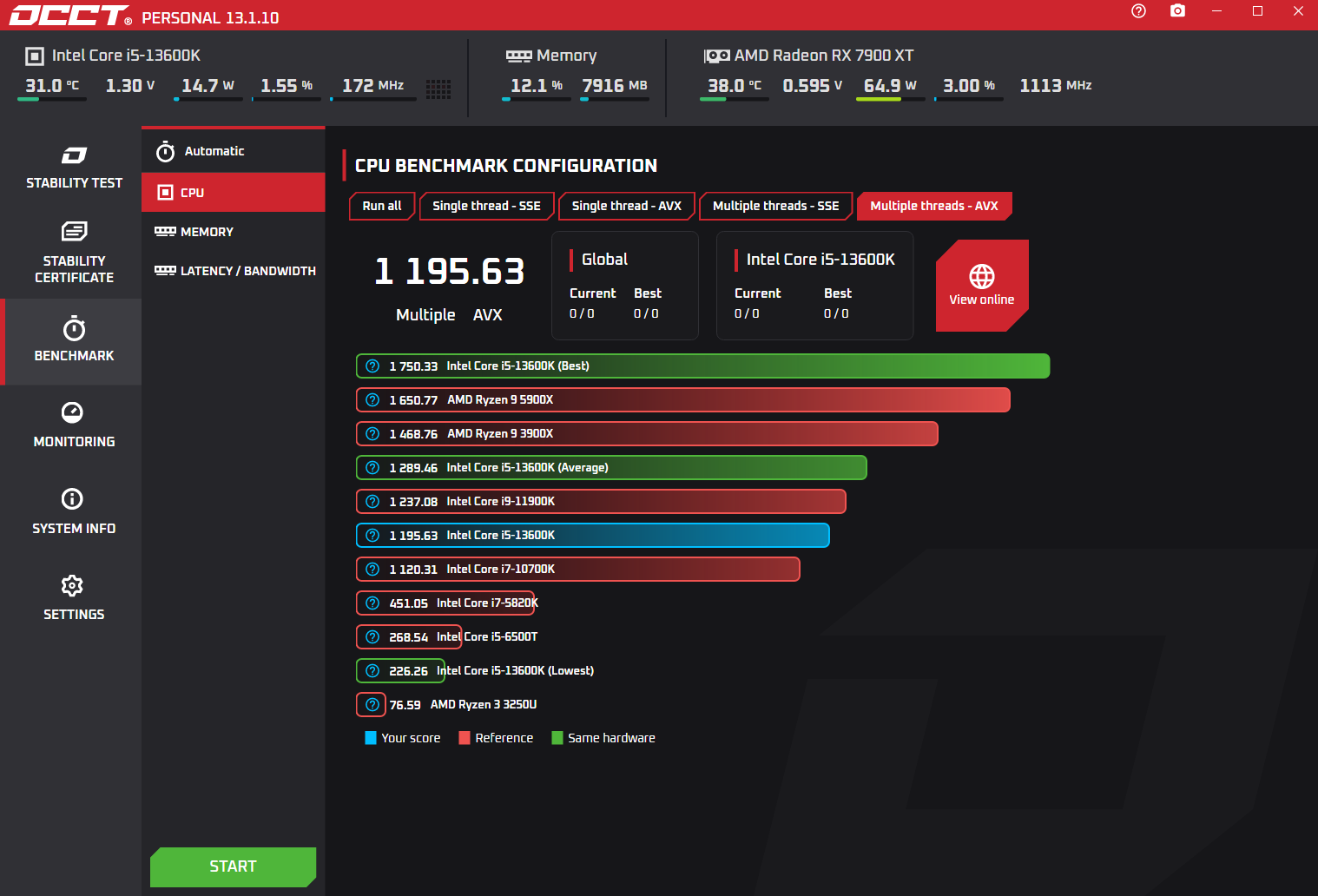Click the CPU voltage 1.30 V reading
Viewport: 1318px width, 896px height.
click(x=130, y=86)
